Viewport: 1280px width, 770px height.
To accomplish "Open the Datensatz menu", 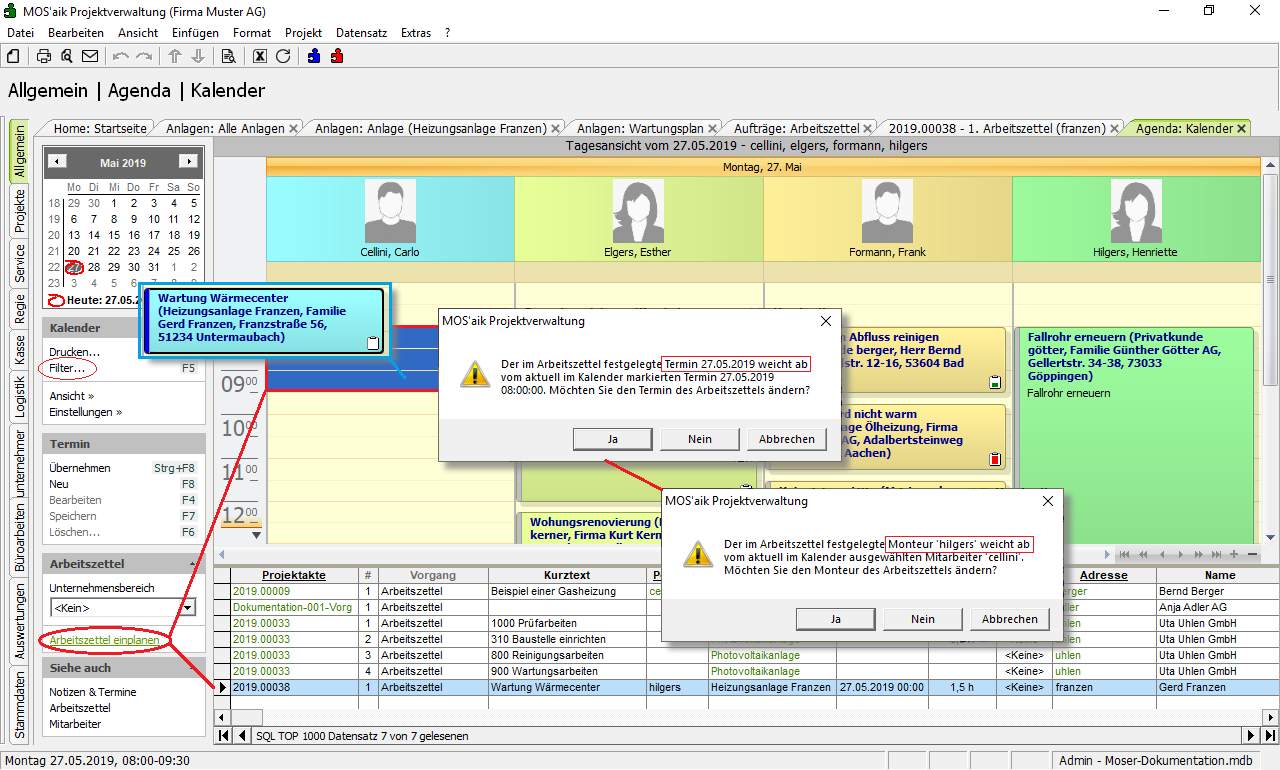I will click(361, 33).
